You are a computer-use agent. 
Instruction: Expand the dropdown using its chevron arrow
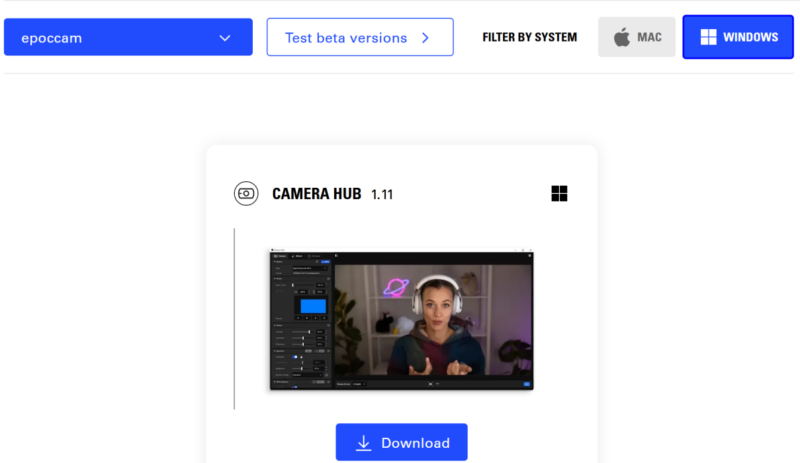coord(225,38)
